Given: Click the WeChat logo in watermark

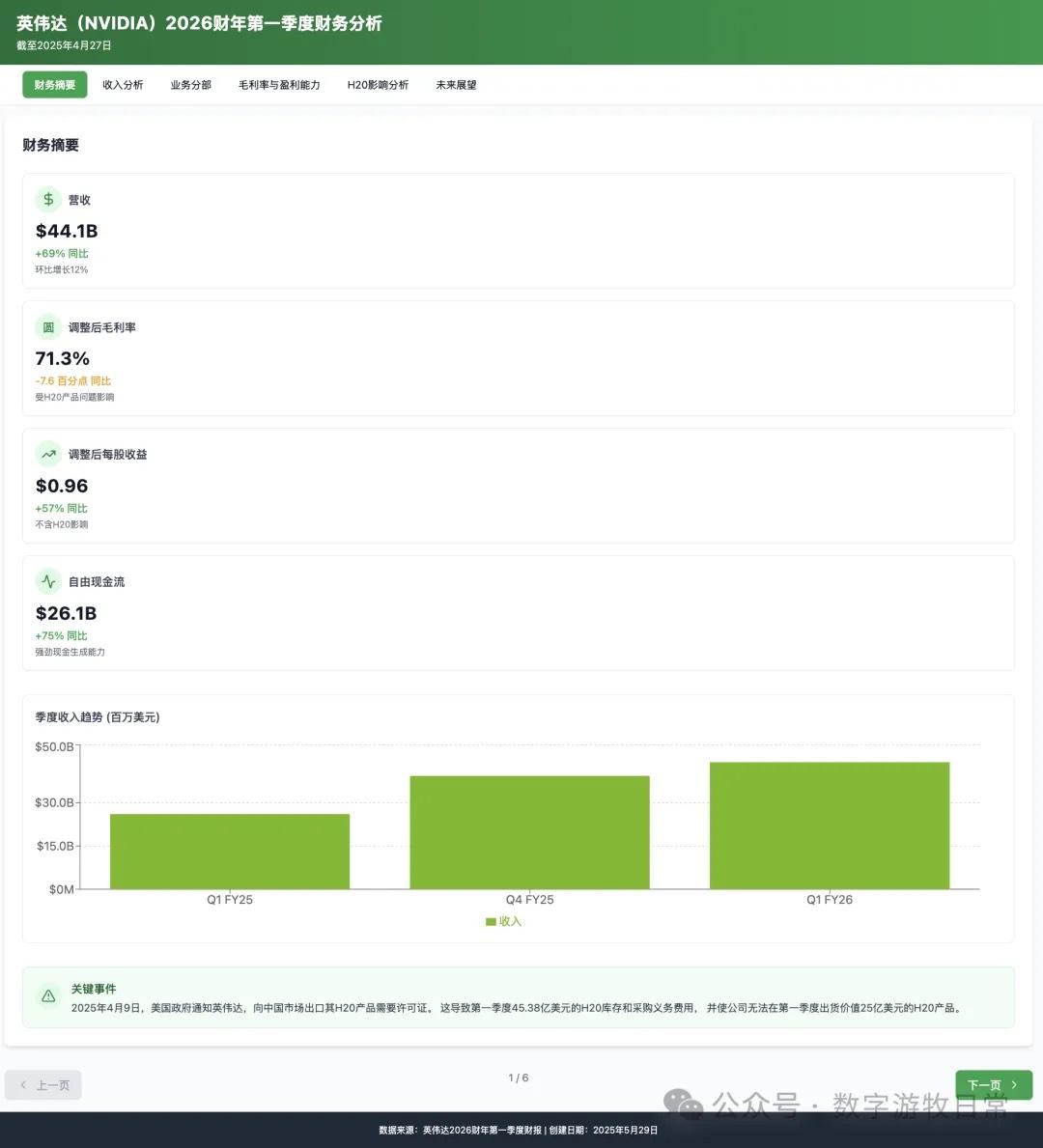Looking at the screenshot, I should click(x=684, y=1103).
